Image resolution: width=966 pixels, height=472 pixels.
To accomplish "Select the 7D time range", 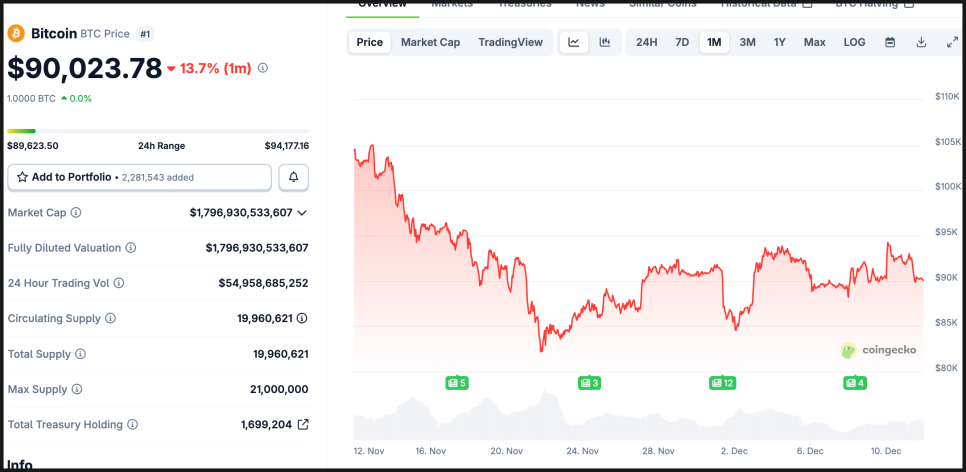I will (x=682, y=42).
